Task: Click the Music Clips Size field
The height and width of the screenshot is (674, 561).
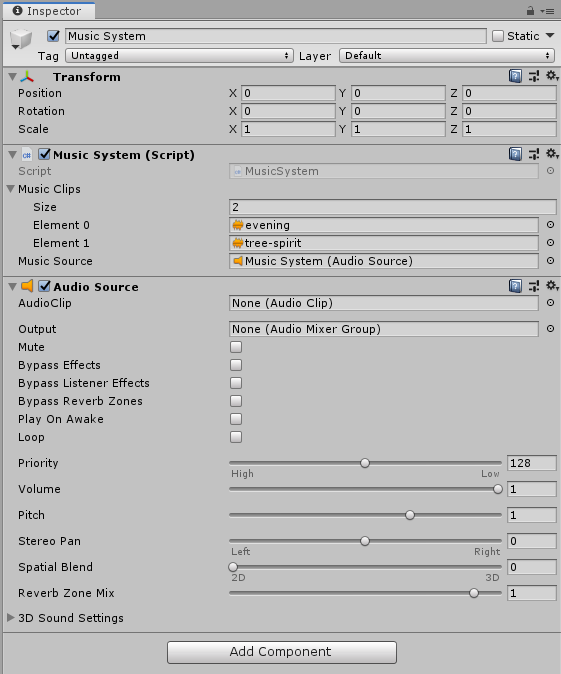Action: [392, 207]
